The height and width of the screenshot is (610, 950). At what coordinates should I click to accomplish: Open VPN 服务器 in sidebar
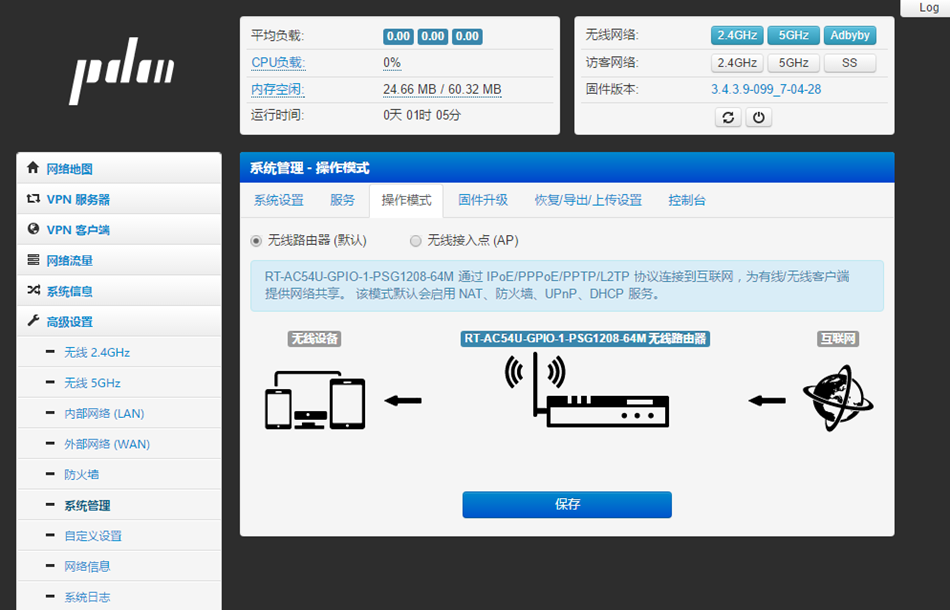pyautogui.click(x=119, y=199)
